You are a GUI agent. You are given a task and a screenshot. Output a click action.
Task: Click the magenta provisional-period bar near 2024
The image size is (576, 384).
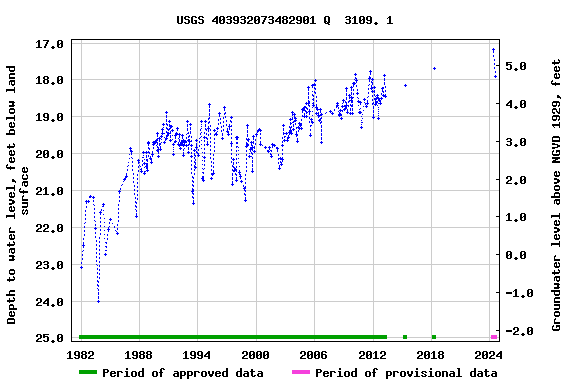[494, 337]
